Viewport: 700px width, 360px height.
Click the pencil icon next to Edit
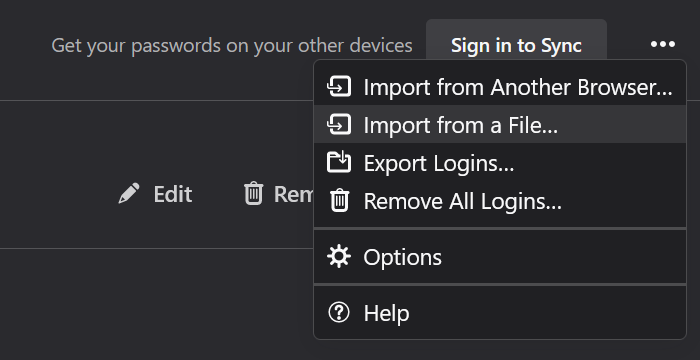pos(129,193)
